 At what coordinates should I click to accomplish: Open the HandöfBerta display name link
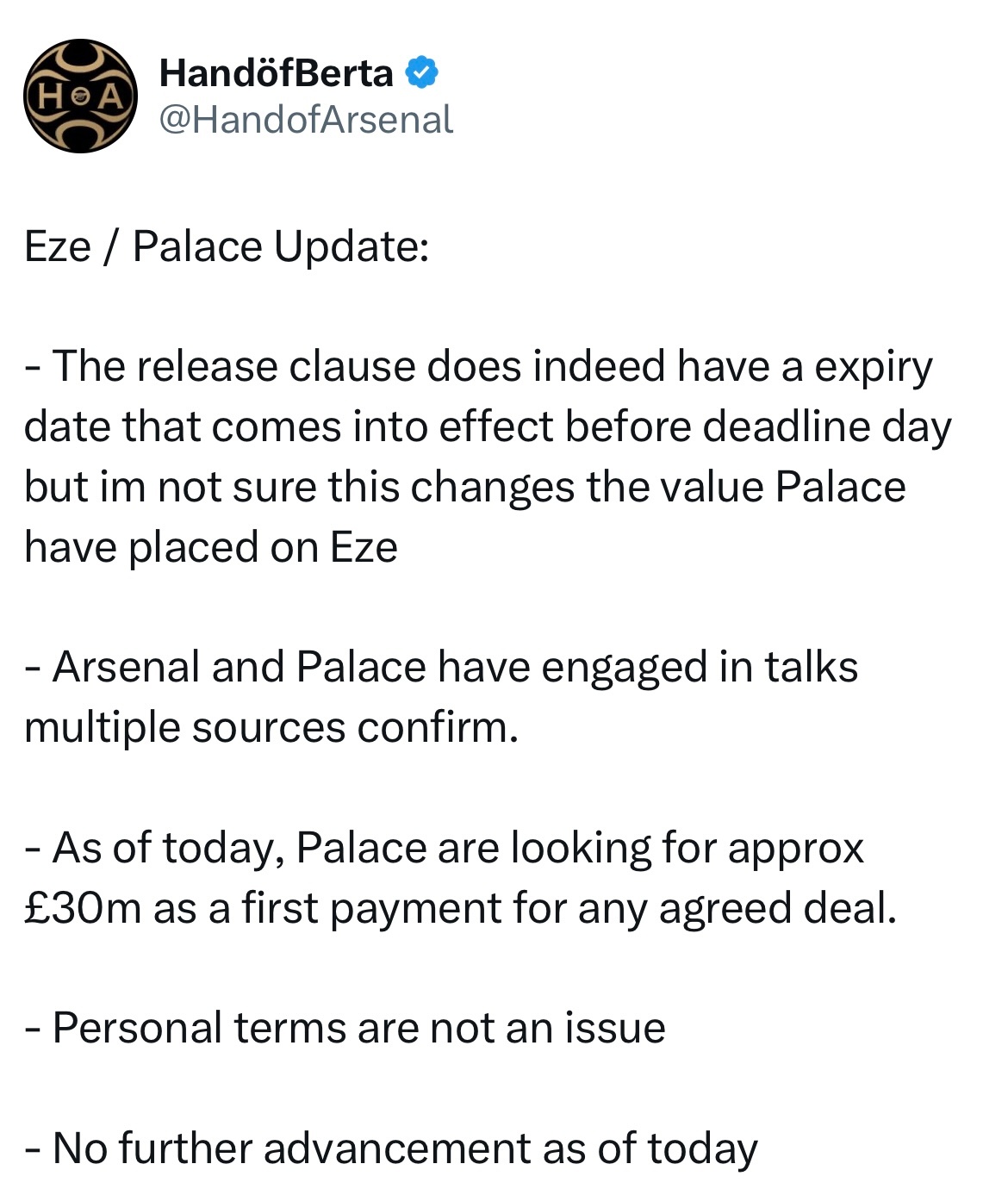277,73
